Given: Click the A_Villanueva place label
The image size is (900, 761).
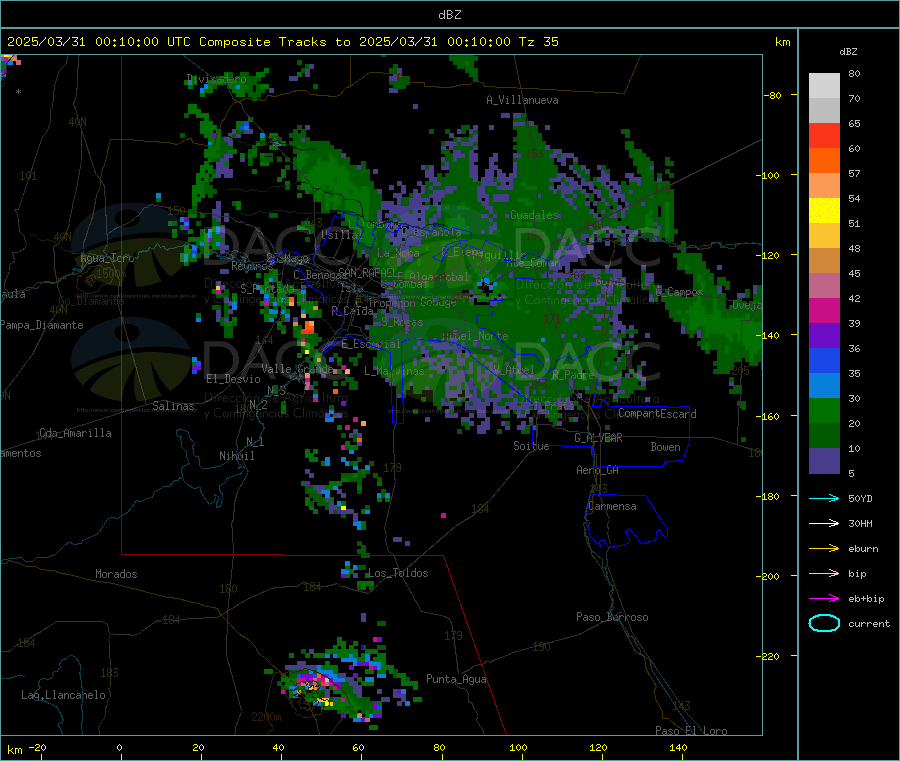Looking at the screenshot, I should click(x=522, y=100).
